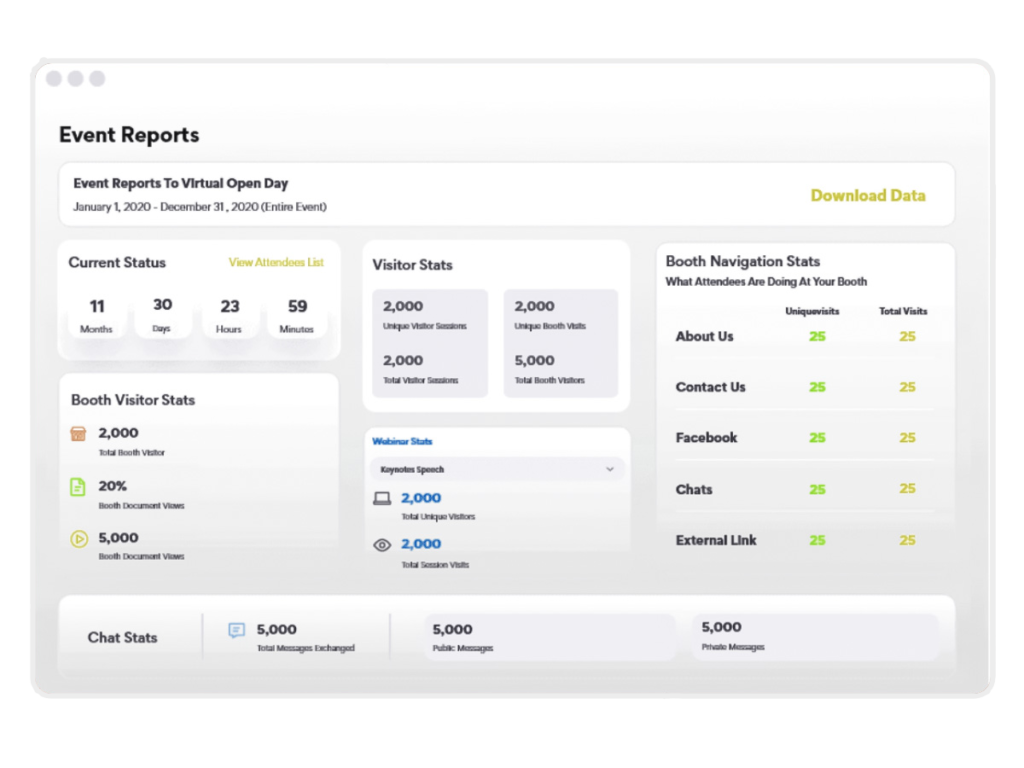Select the 23 Hours countdown card
The height and width of the screenshot is (768, 1024).
[229, 315]
